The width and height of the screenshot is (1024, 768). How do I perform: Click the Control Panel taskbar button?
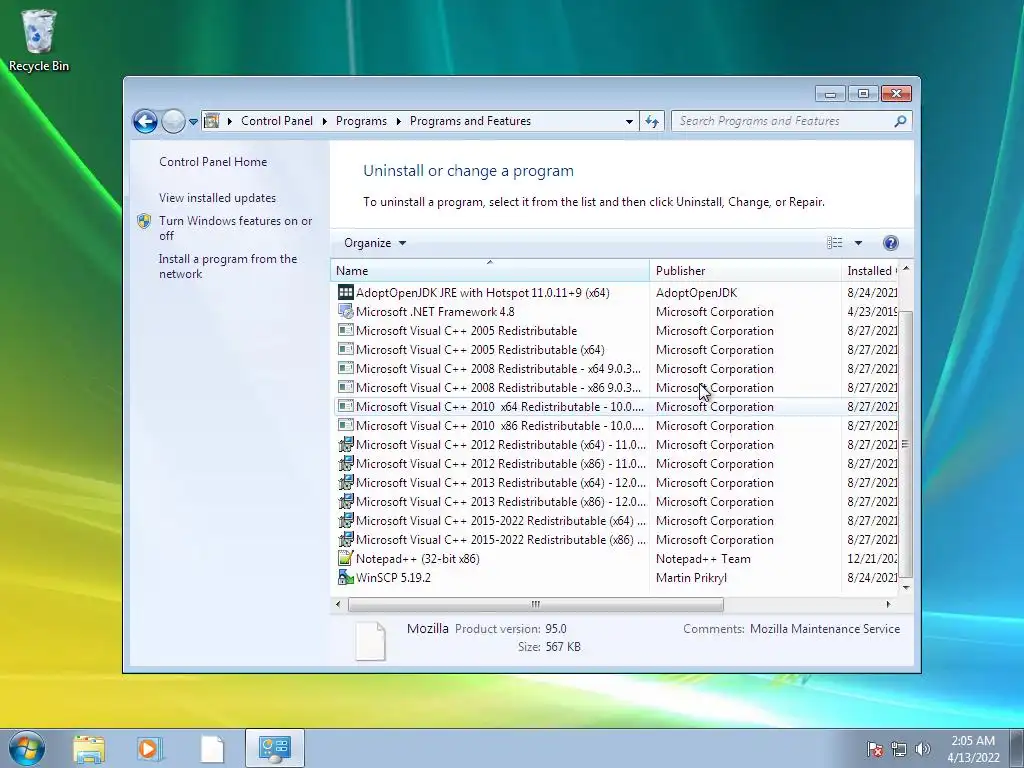[274, 748]
